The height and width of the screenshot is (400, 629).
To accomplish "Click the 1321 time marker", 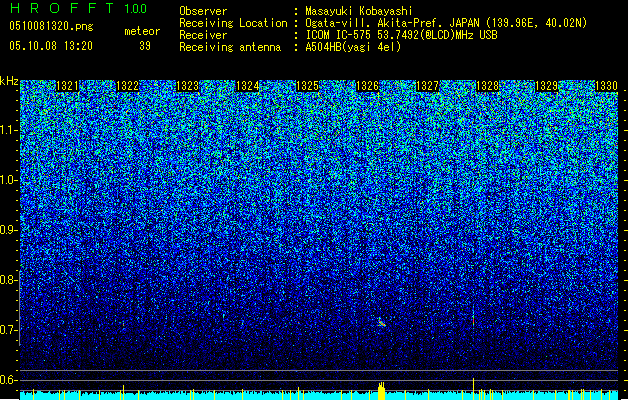I will click(67, 86).
